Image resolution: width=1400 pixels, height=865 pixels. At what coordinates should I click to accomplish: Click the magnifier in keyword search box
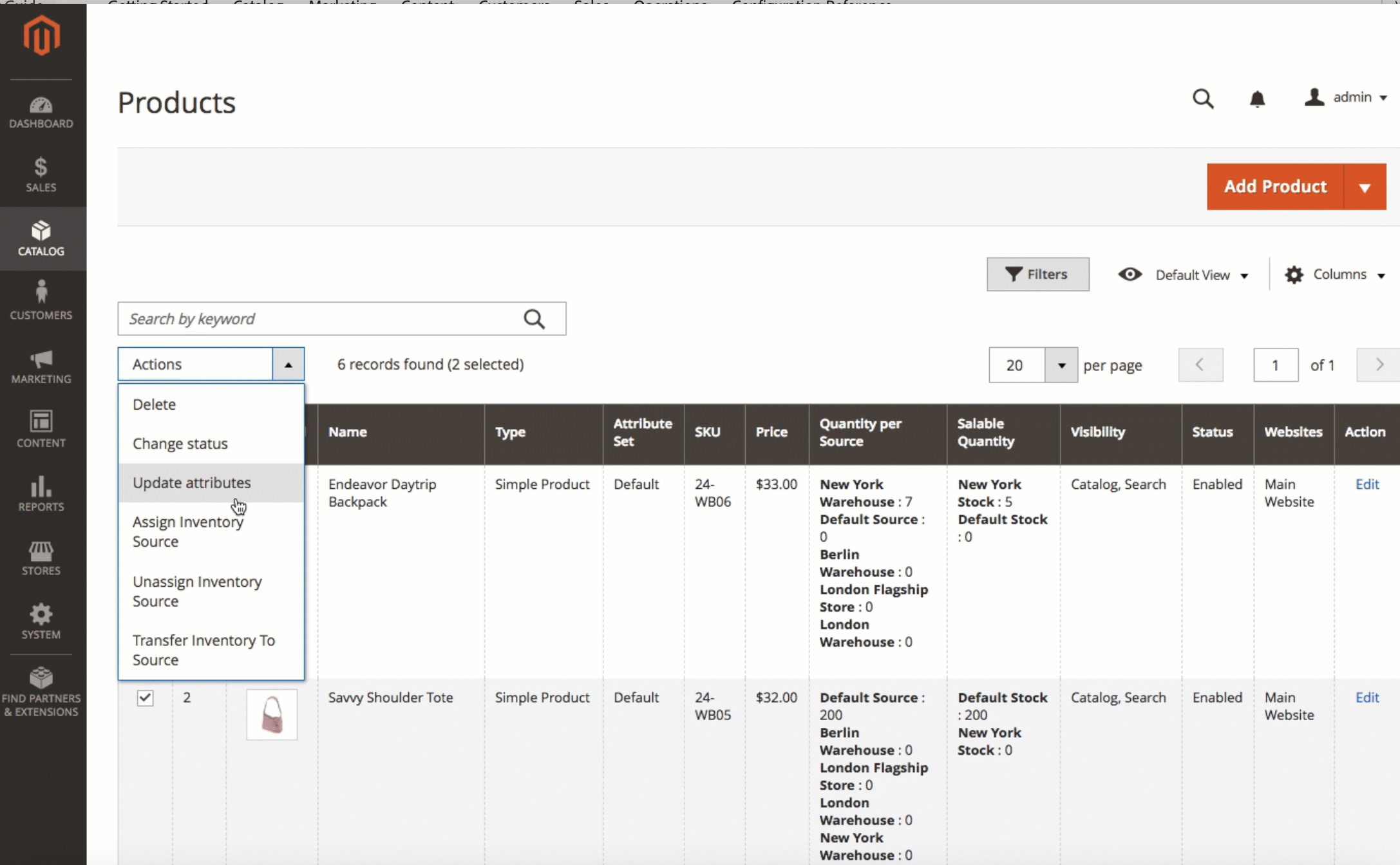coord(534,319)
